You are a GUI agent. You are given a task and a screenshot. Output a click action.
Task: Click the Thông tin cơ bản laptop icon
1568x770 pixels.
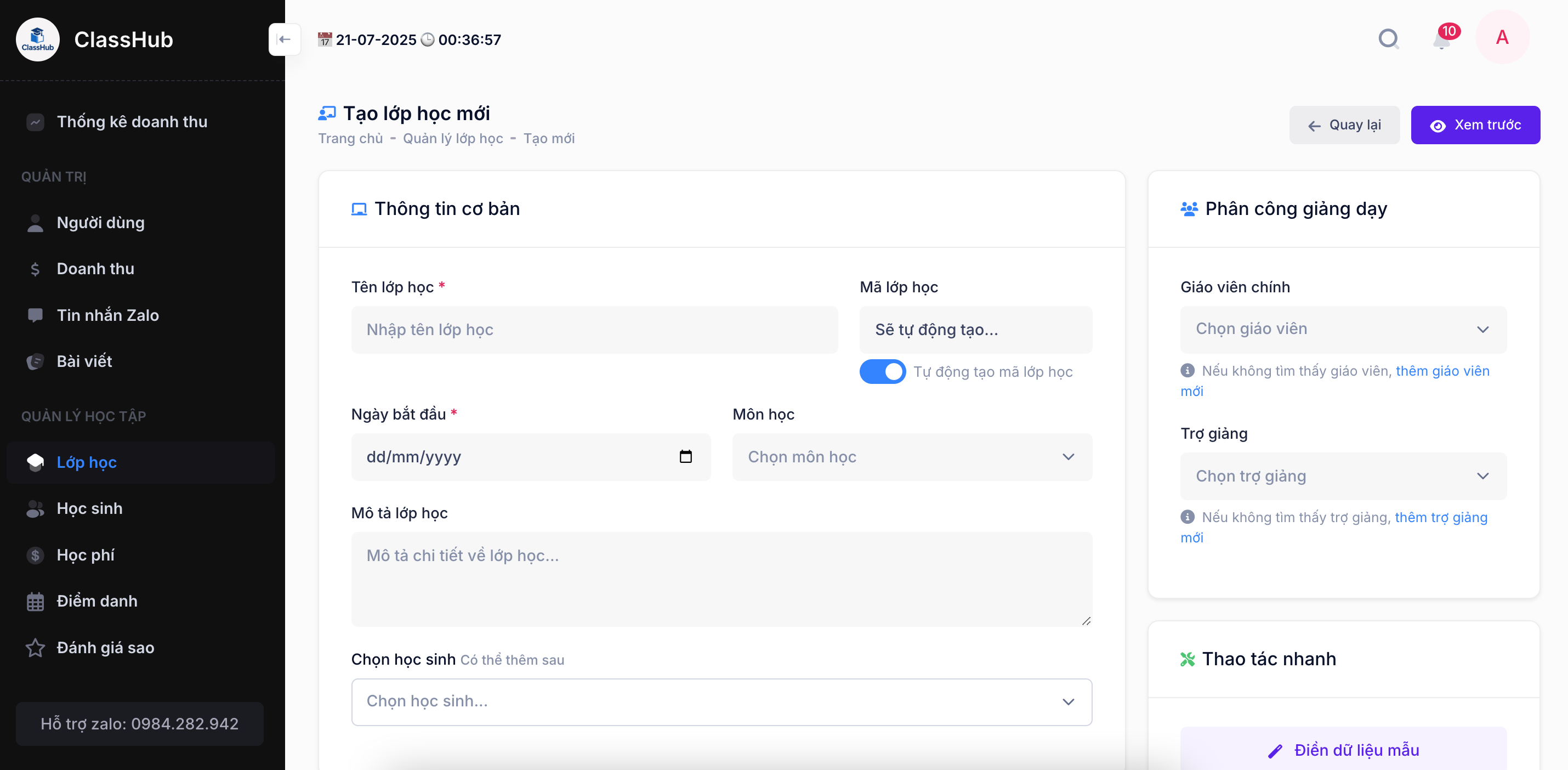pyautogui.click(x=359, y=209)
